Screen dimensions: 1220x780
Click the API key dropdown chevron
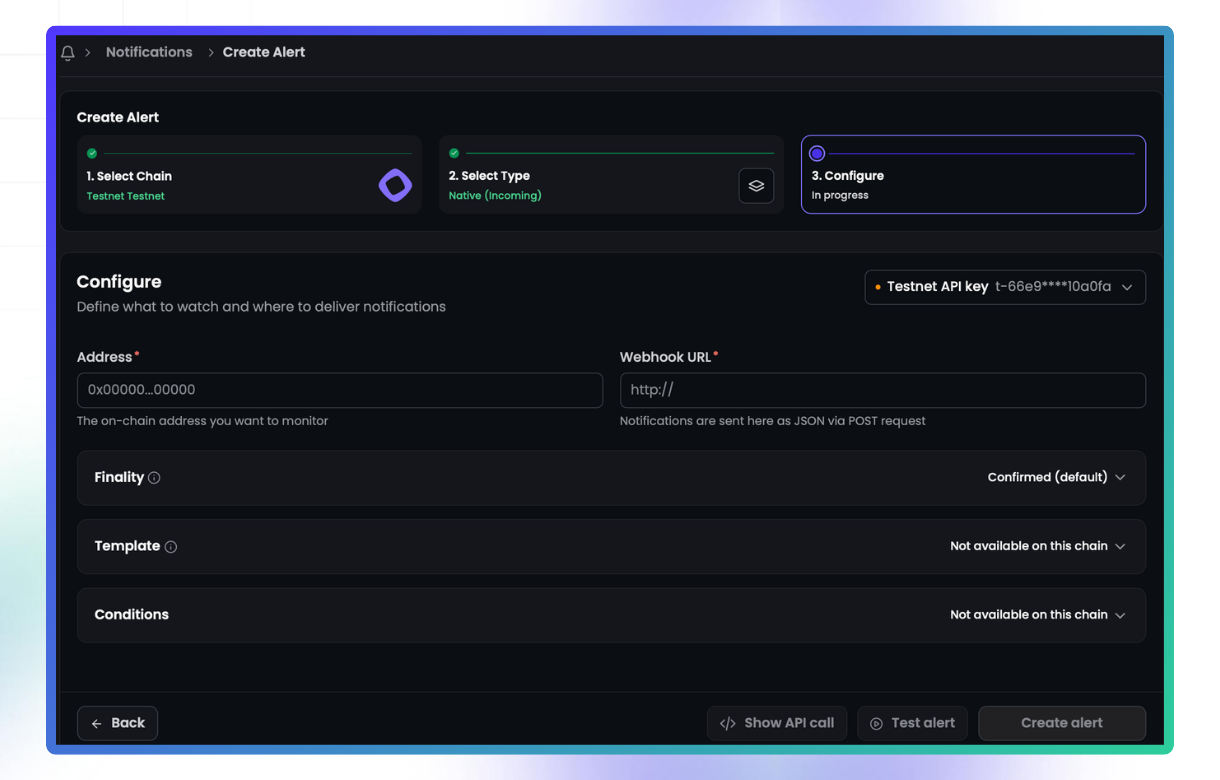tap(1127, 287)
